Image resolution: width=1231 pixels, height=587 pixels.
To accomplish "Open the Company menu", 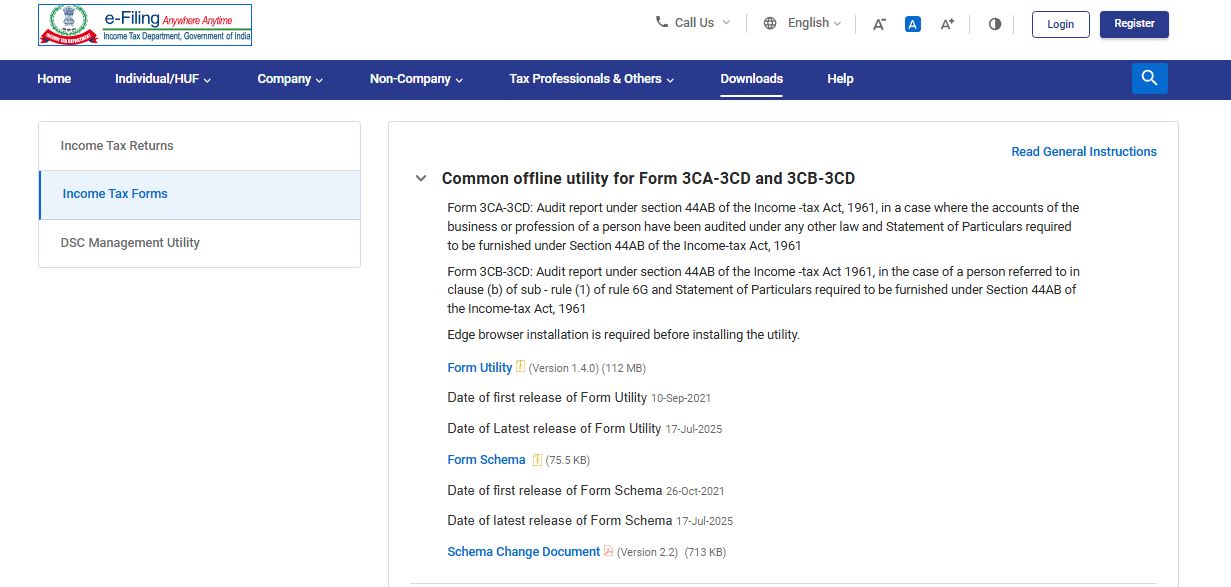I will (x=290, y=79).
